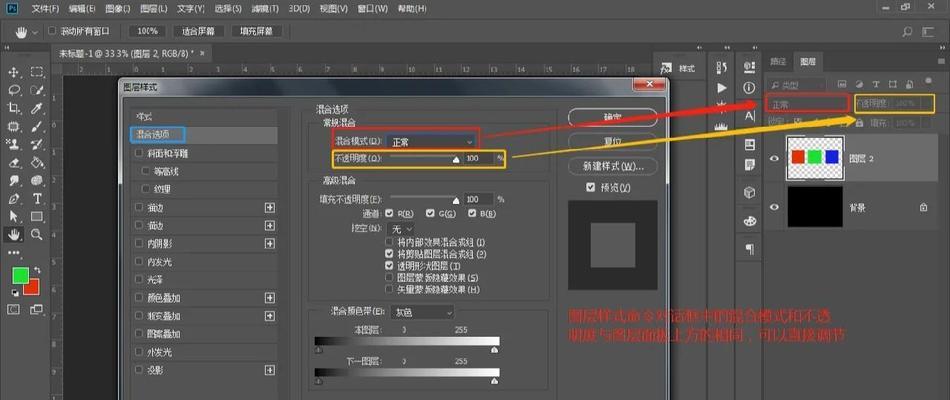Viewport: 950px width, 400px height.
Task: Click the 复位 button
Action: [613, 141]
